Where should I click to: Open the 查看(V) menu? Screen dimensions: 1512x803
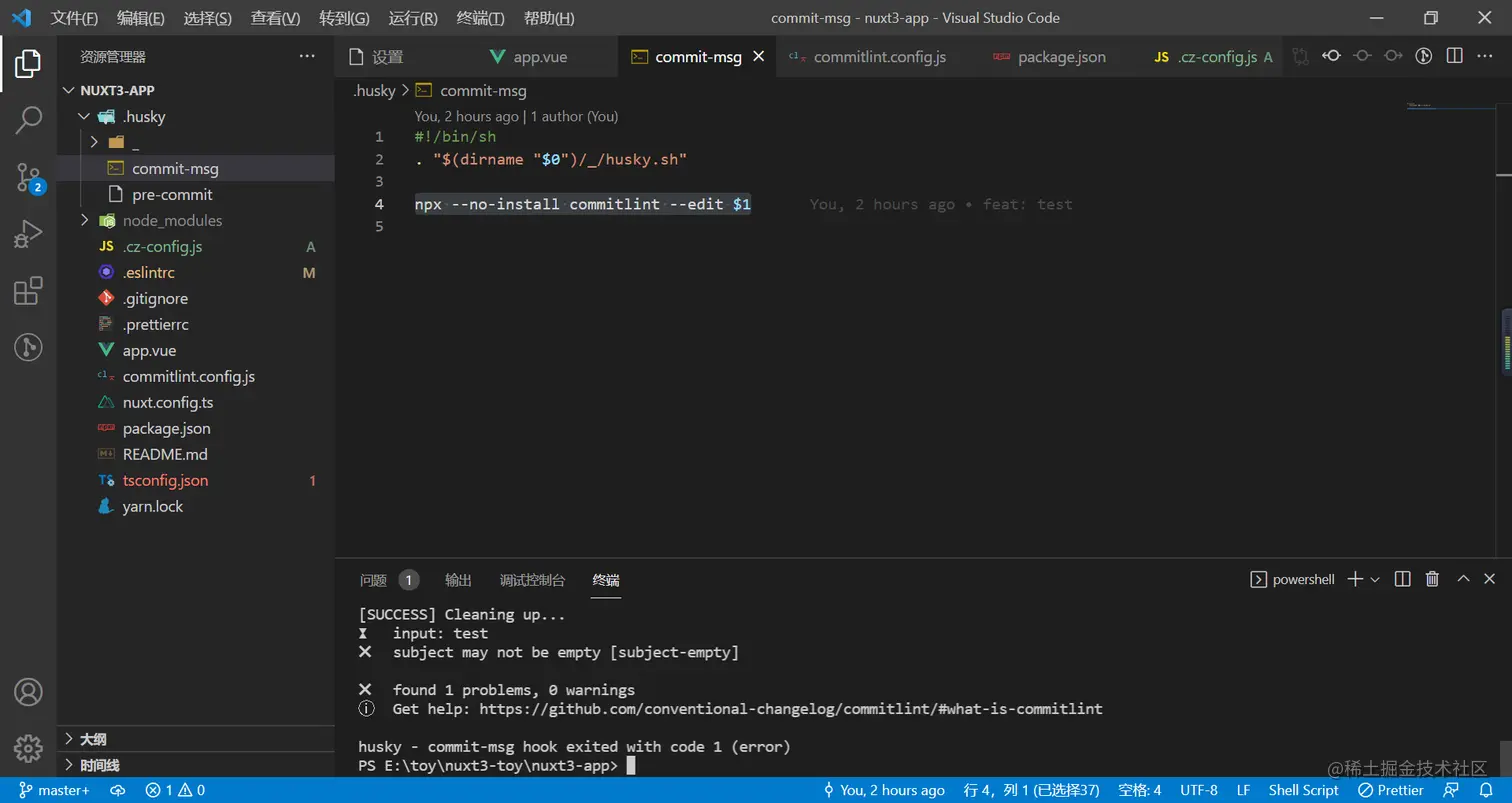click(276, 18)
